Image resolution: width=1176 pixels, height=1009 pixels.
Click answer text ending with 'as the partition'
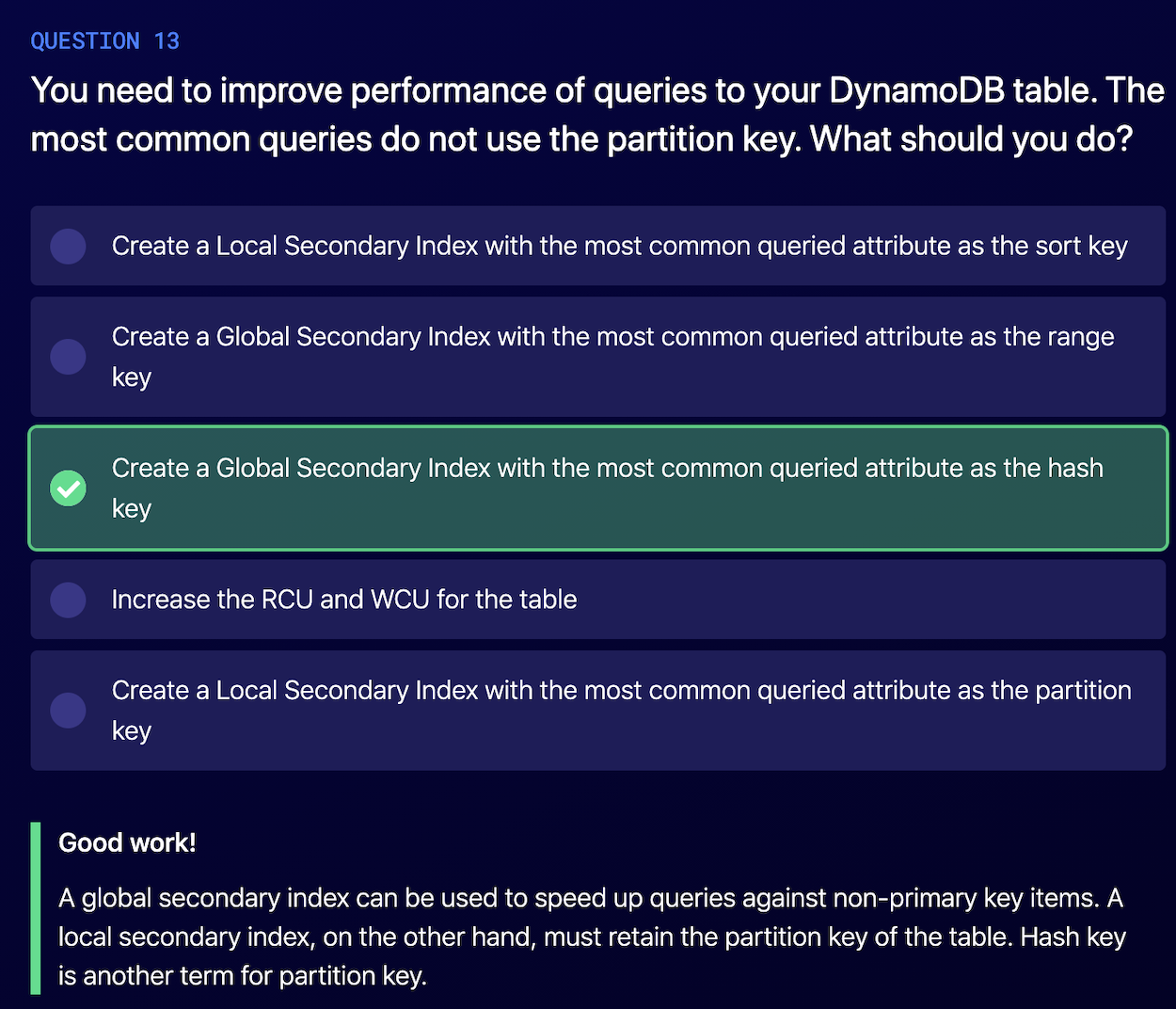tap(621, 691)
